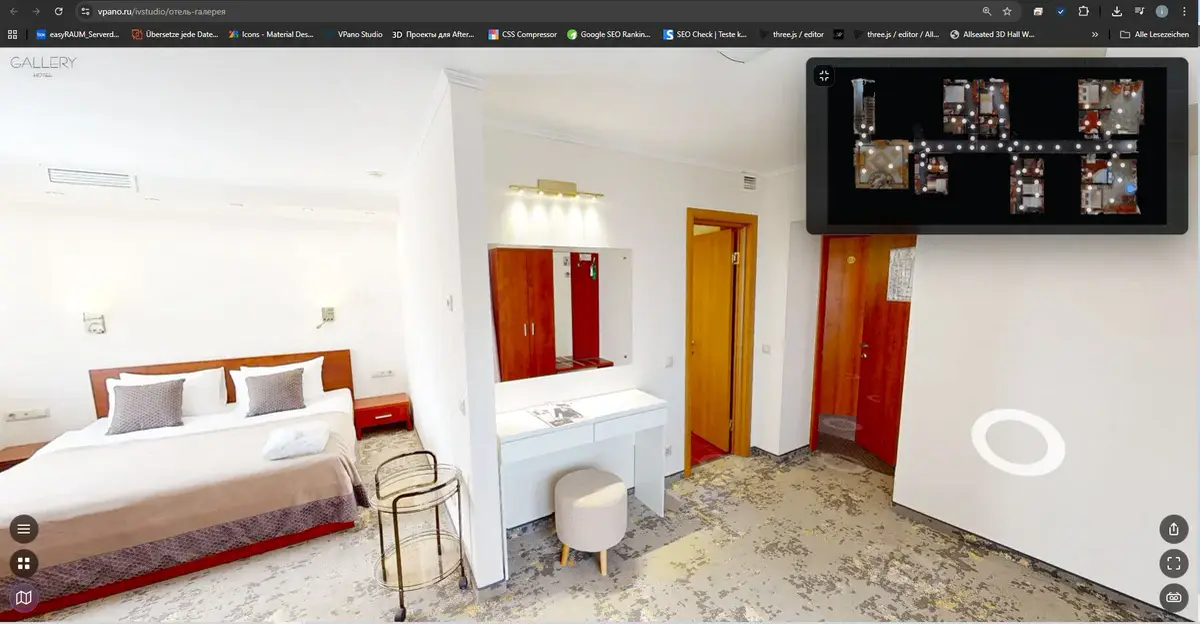Click the open orange bathroom door
1200x624 pixels.
pos(713,340)
